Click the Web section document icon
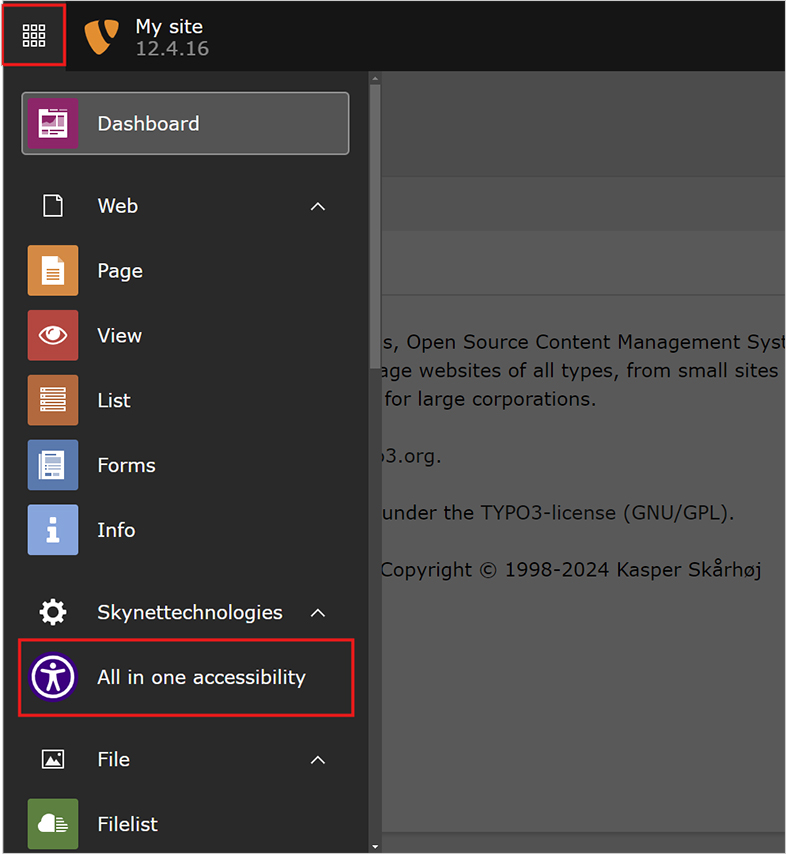Viewport: 786px width, 854px height. pyautogui.click(x=53, y=206)
